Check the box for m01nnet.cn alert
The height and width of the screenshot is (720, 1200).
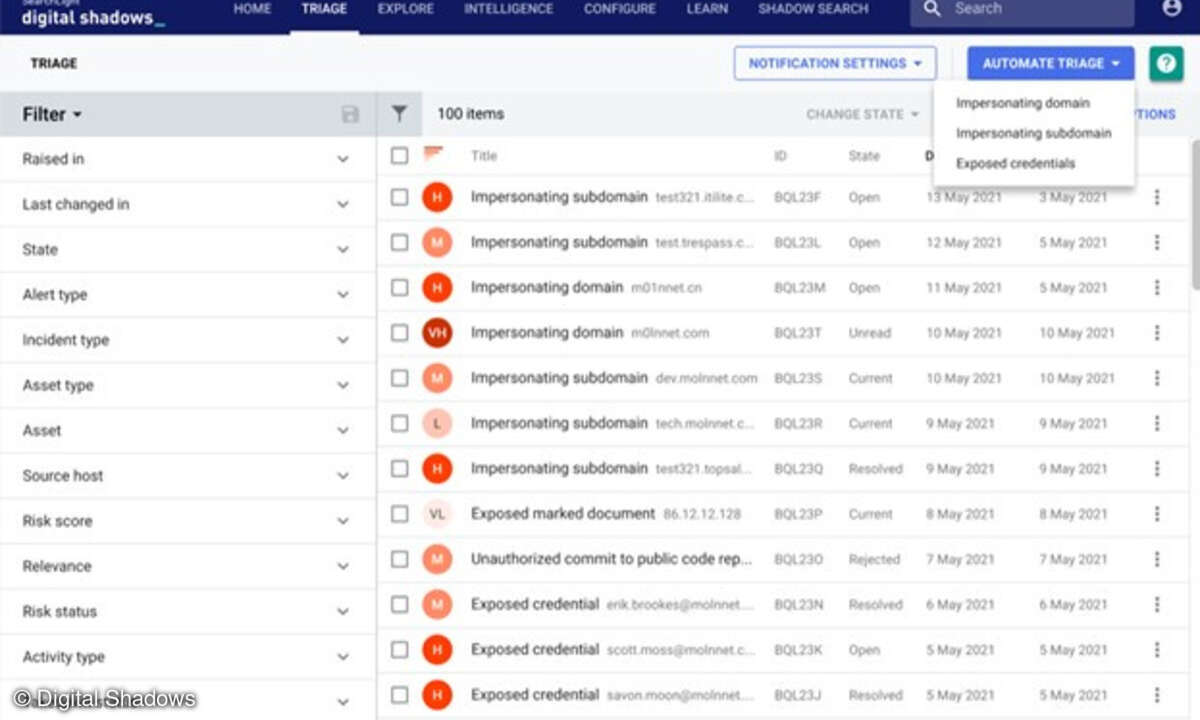[399, 288]
